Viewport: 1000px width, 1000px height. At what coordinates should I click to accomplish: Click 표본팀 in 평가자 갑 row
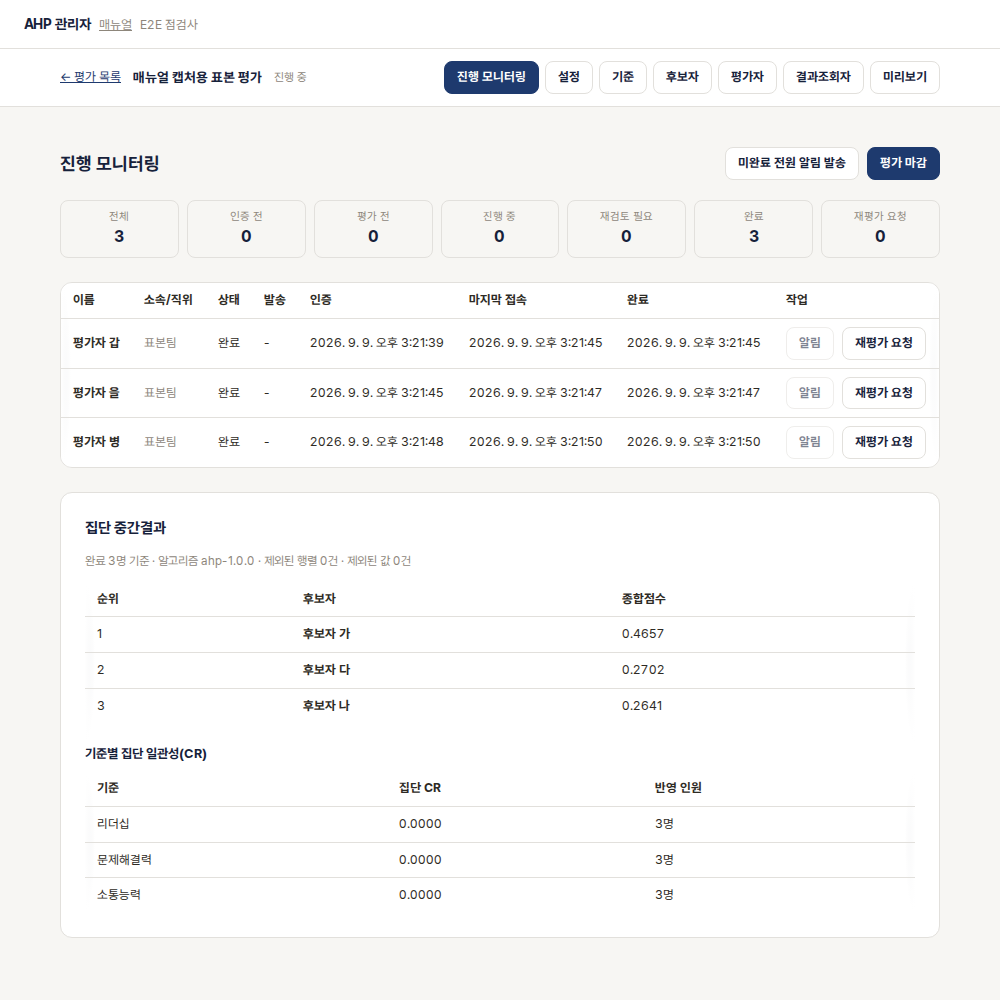coord(160,343)
